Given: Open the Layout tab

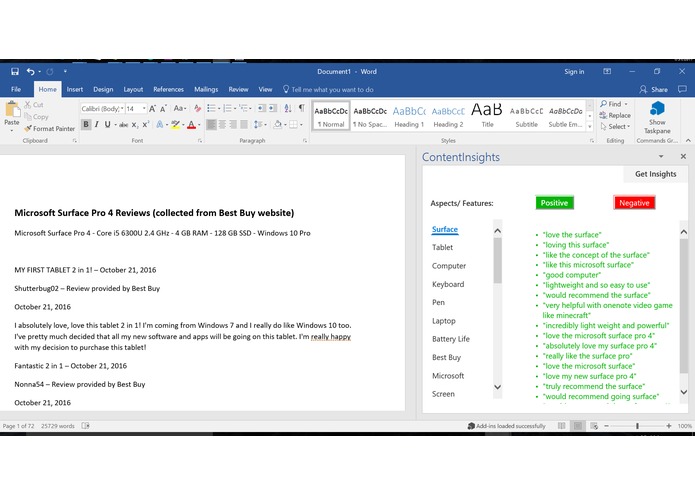Looking at the screenshot, I should (133, 89).
